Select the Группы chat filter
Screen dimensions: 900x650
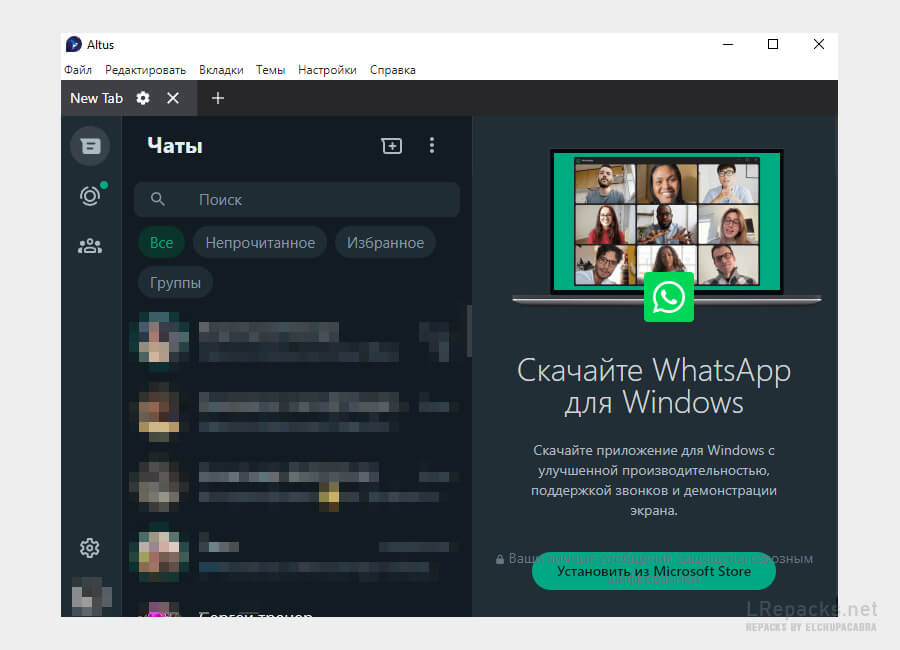coord(175,283)
